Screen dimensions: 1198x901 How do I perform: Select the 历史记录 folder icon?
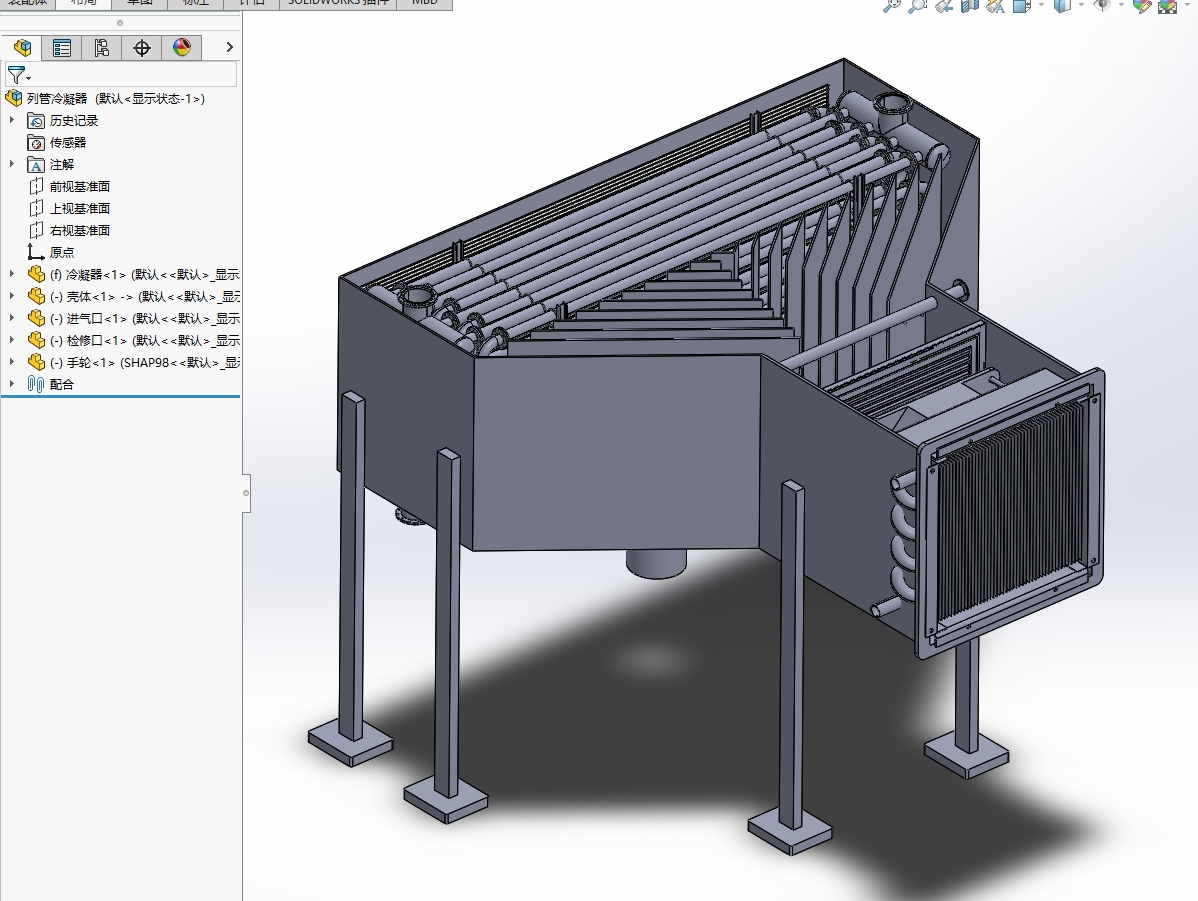coord(36,121)
